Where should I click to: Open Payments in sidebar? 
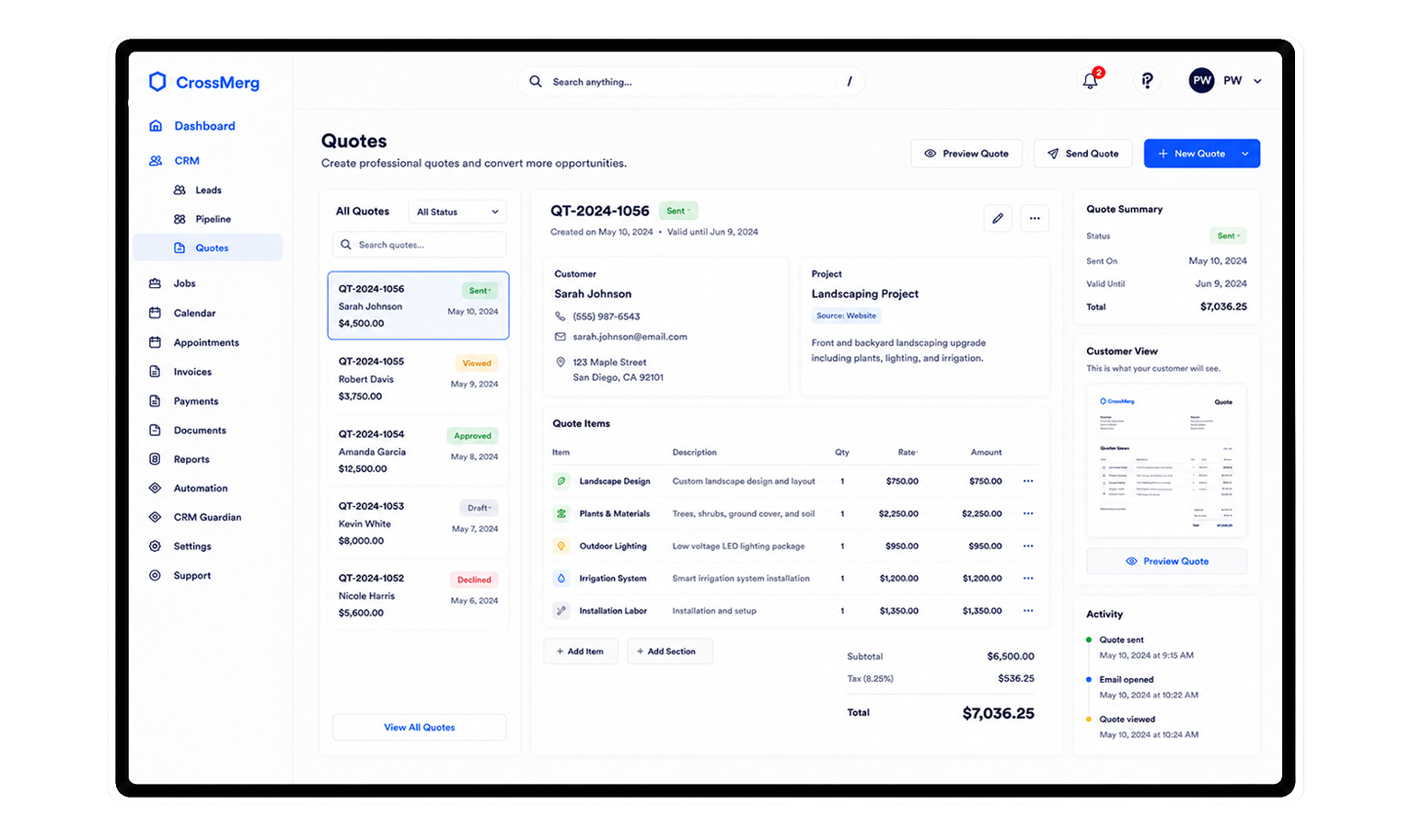coord(196,401)
